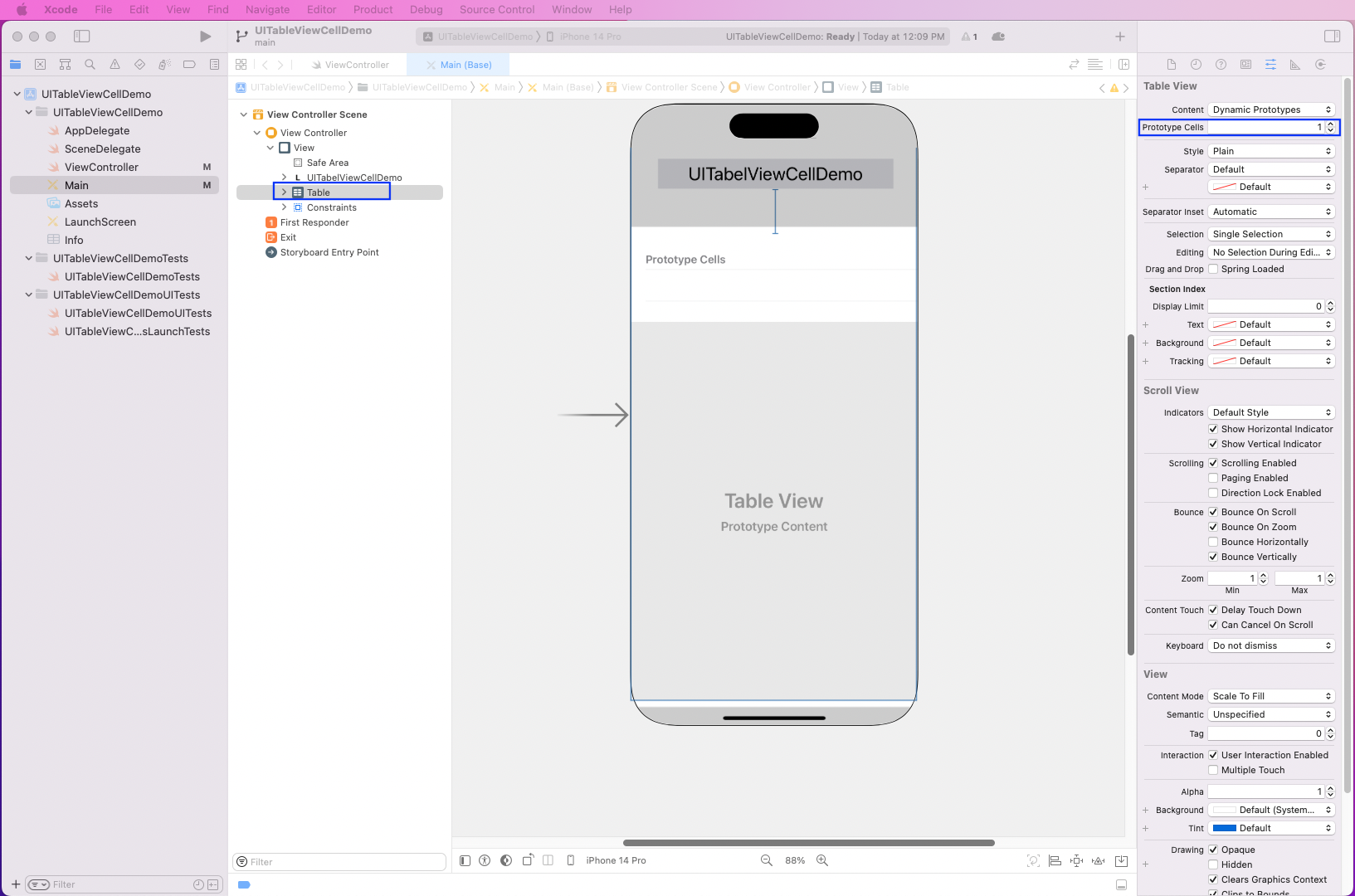The height and width of the screenshot is (896, 1355).
Task: Select ViewController file in navigator
Action: pyautogui.click(x=101, y=167)
